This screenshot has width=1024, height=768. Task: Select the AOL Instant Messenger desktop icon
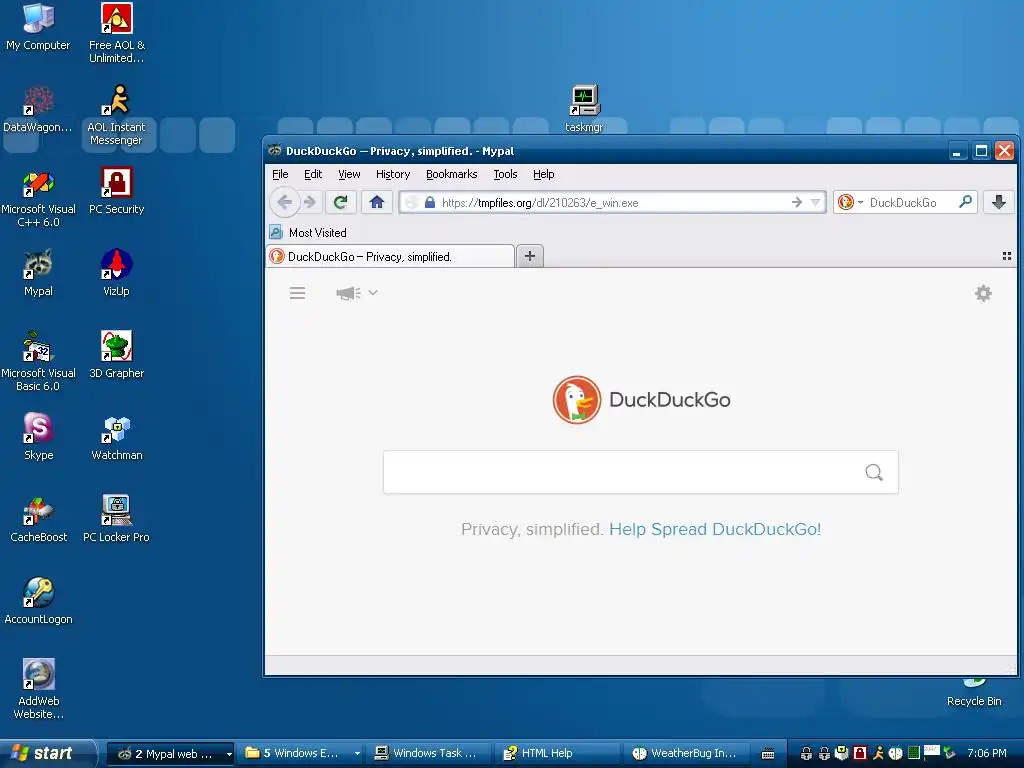coord(116,115)
